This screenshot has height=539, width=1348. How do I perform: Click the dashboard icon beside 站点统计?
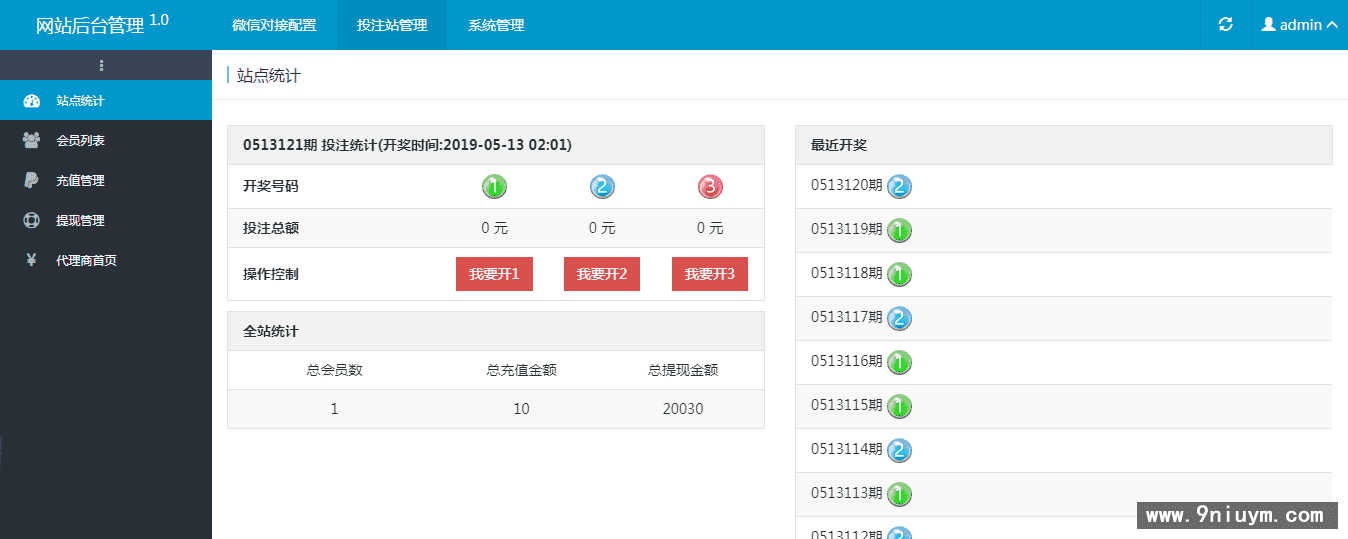point(31,101)
